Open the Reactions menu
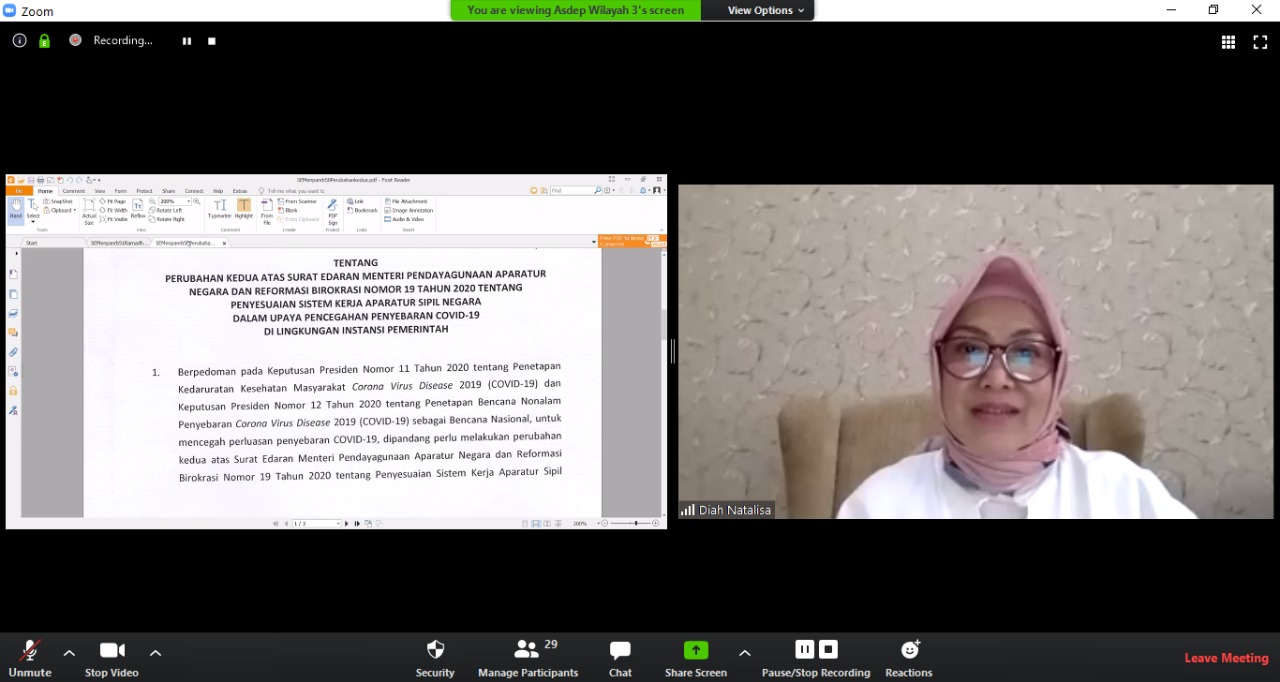This screenshot has width=1280, height=682. point(909,658)
